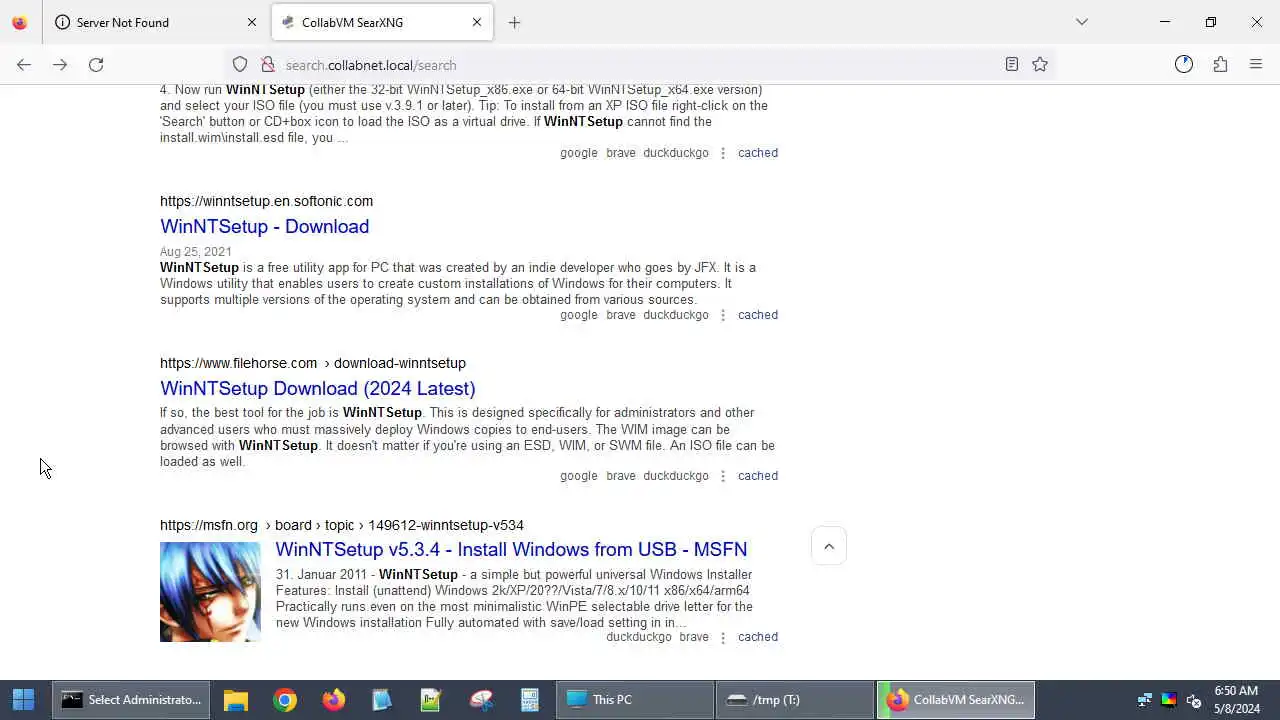Open tracking protection shield info

[x=240, y=65]
